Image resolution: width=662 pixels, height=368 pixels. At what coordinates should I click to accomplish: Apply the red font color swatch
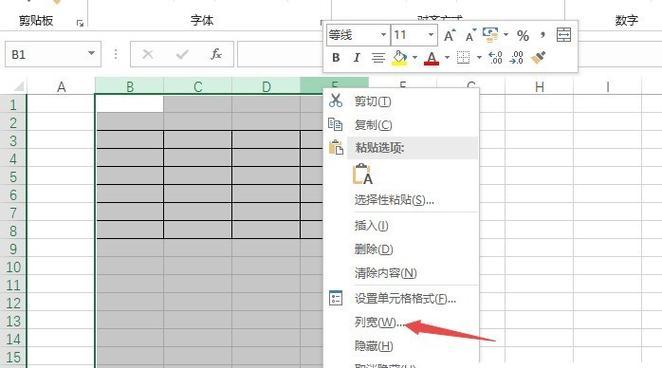pyautogui.click(x=431, y=58)
